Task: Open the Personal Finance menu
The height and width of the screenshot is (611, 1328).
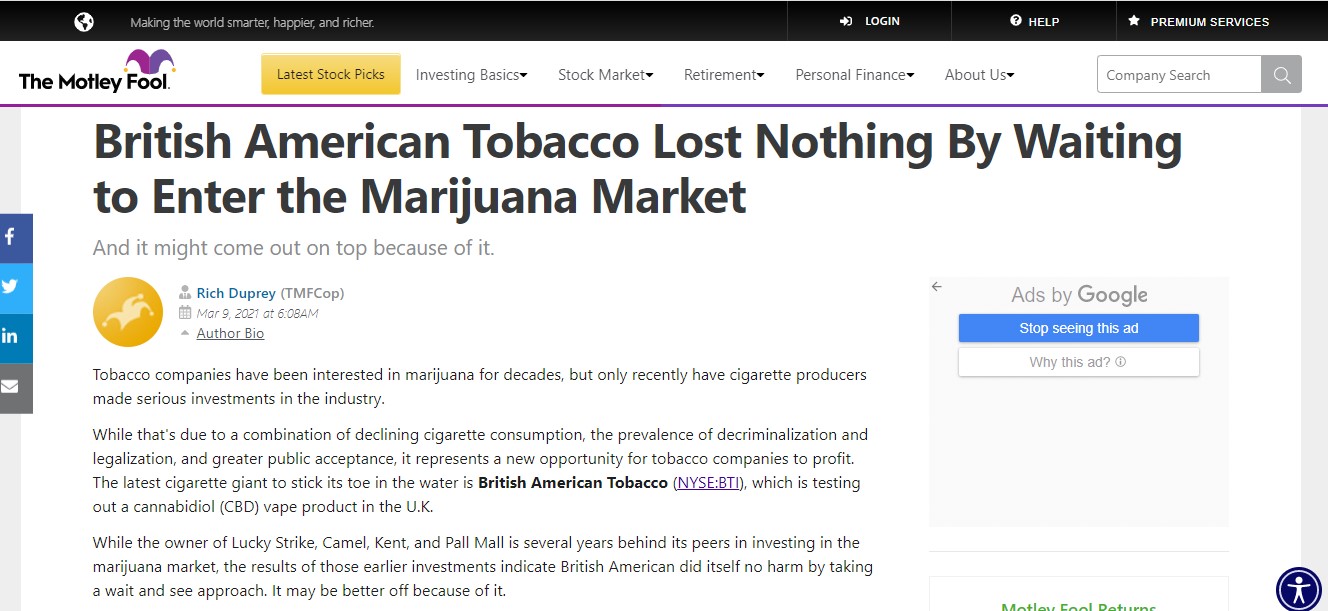Action: [x=855, y=75]
